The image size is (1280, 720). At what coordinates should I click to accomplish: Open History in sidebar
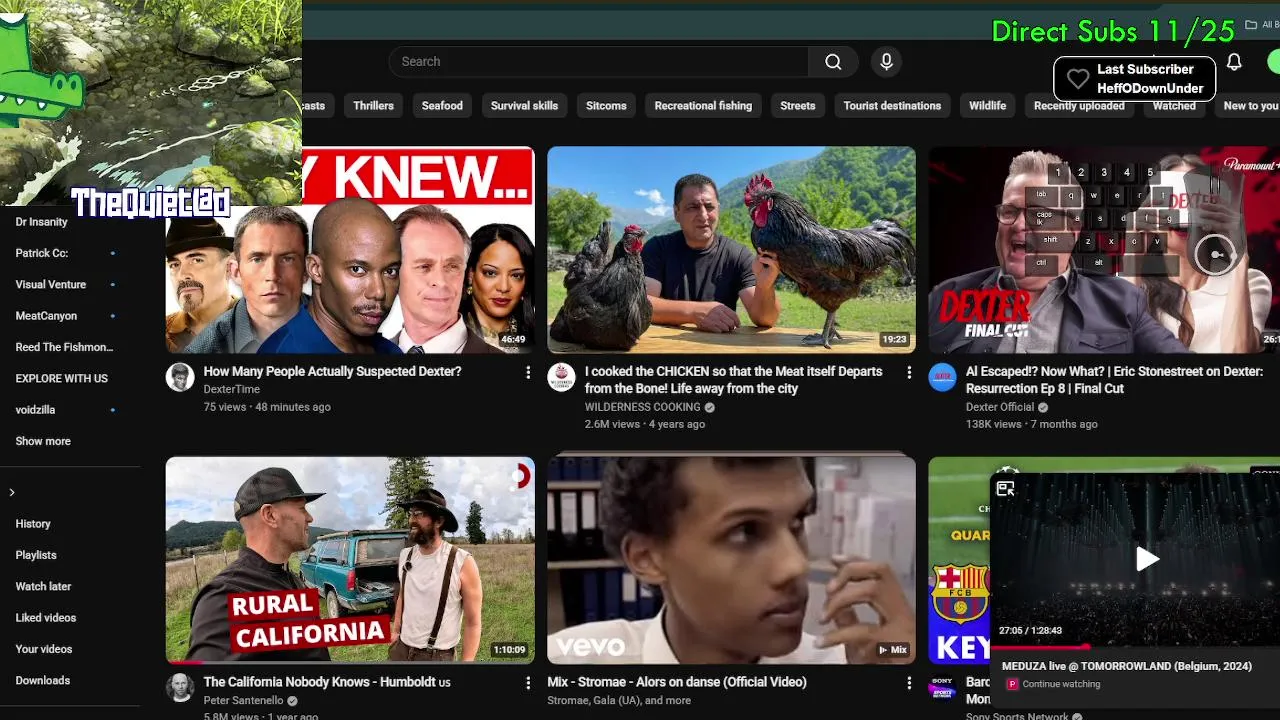point(33,524)
